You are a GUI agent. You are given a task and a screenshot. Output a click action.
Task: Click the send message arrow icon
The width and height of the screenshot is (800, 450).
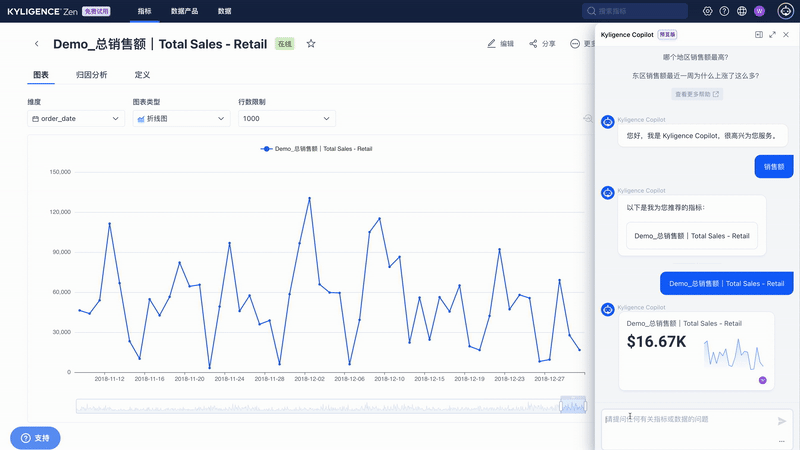782,421
